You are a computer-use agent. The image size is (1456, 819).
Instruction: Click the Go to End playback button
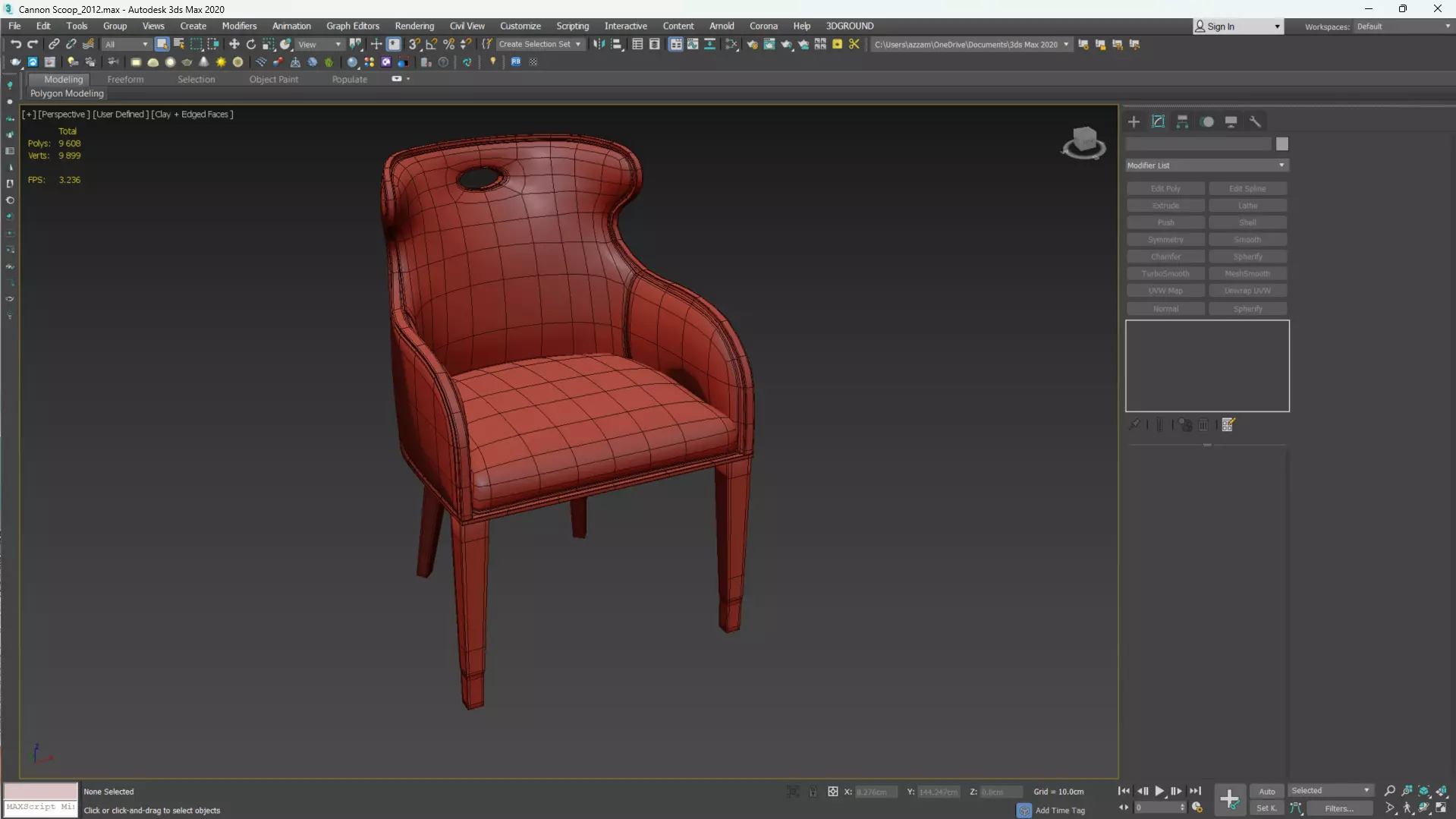click(1195, 791)
